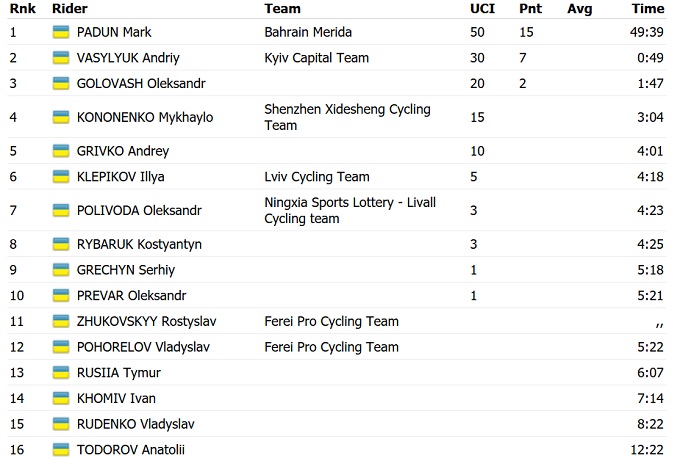This screenshot has width=680, height=458.
Task: Sort by the Rider column header
Action: click(69, 9)
